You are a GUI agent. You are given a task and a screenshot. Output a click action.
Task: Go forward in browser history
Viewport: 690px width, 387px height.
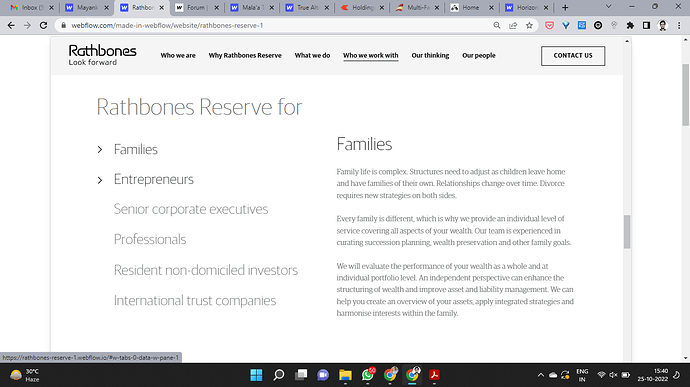pos(27,26)
